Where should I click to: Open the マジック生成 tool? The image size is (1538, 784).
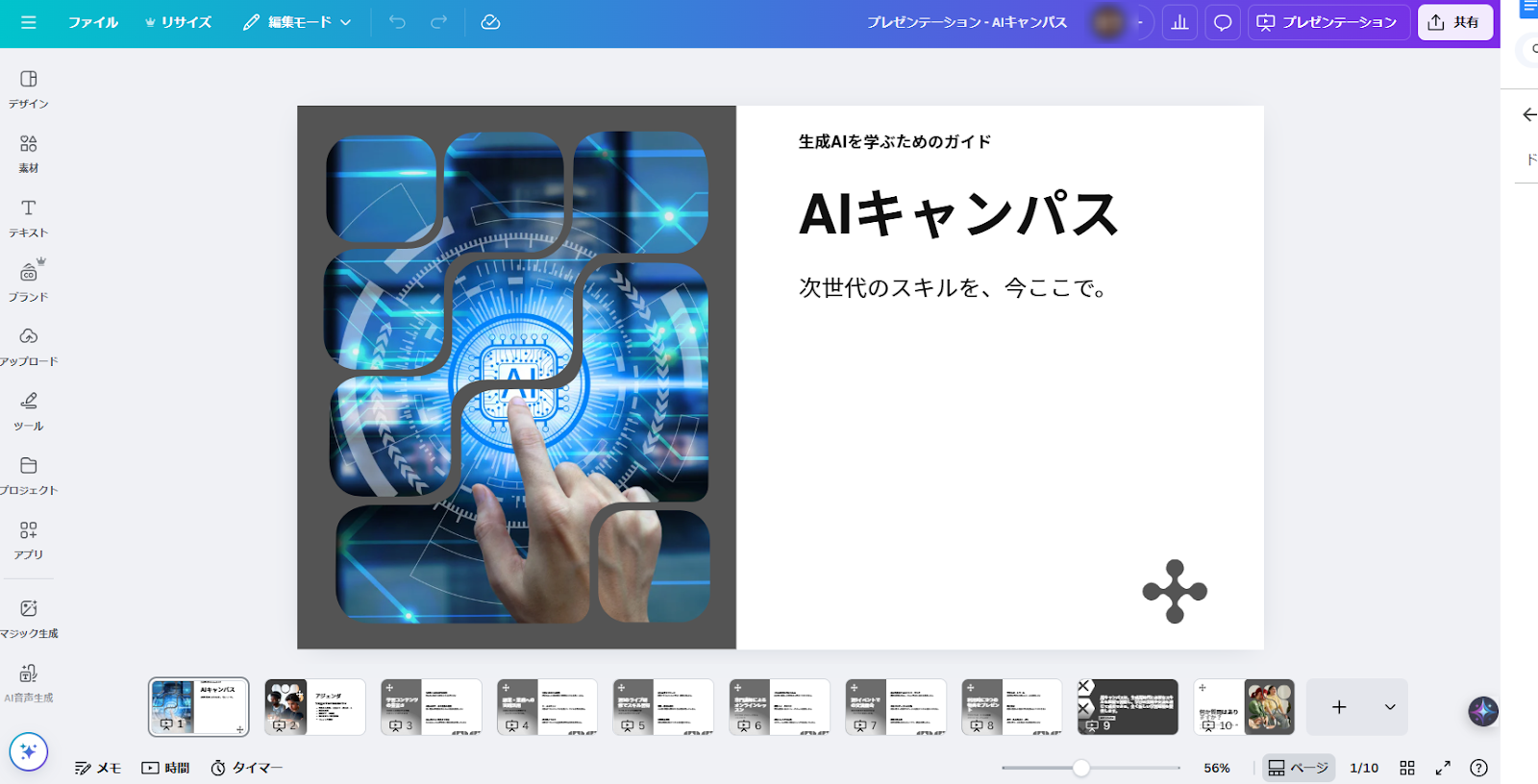coord(29,618)
